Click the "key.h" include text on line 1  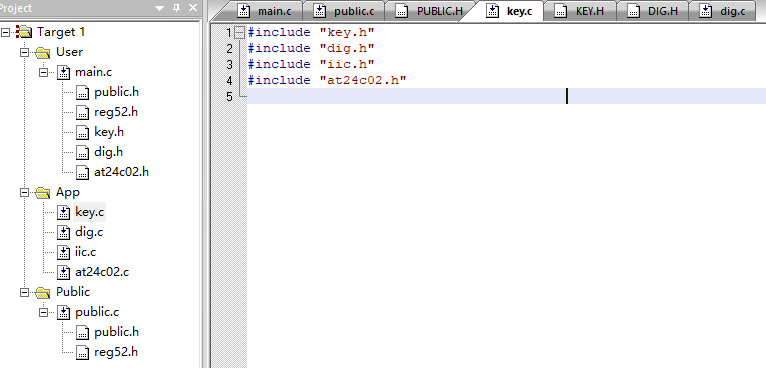click(347, 33)
